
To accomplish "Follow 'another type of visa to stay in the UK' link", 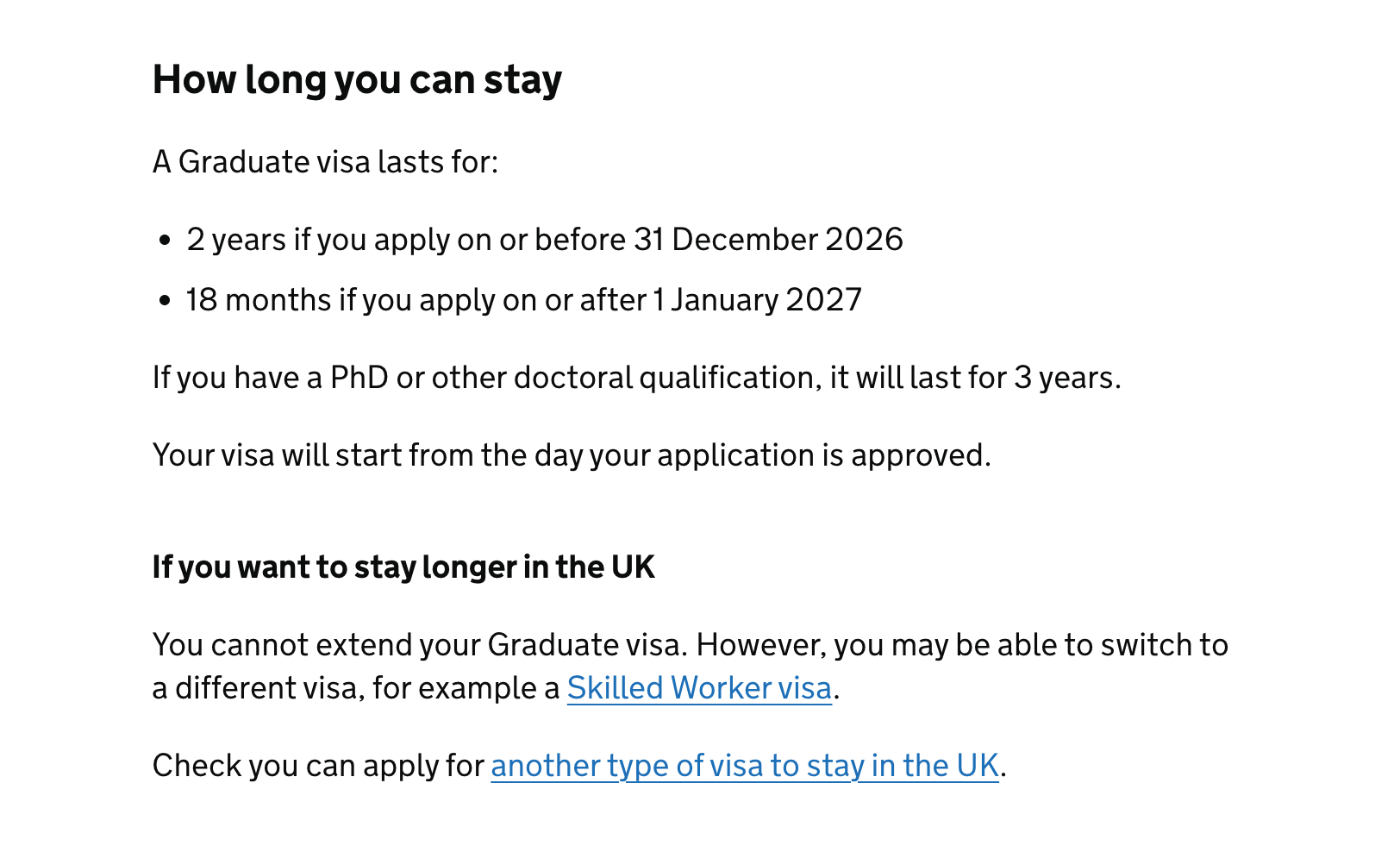I will click(x=744, y=766).
